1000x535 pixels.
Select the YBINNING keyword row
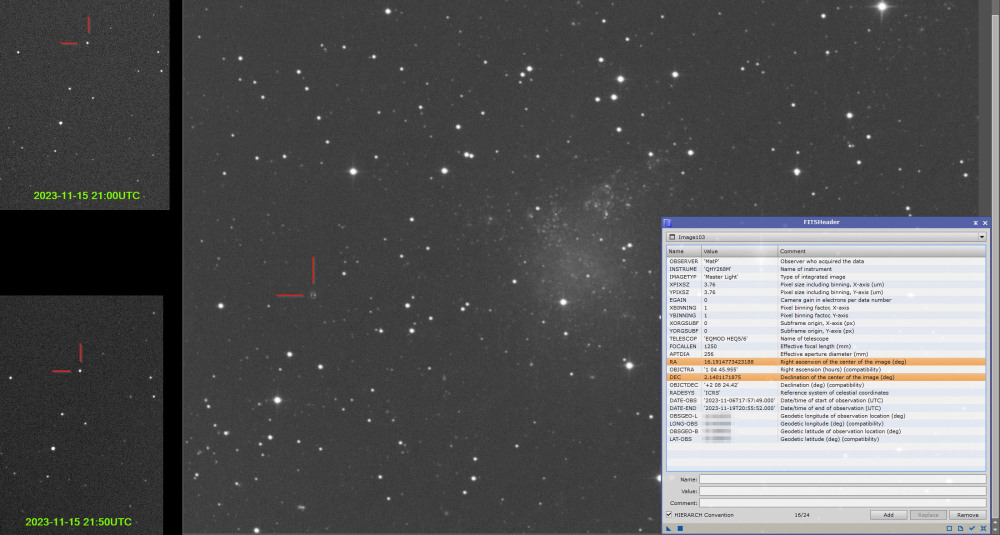[826, 316]
